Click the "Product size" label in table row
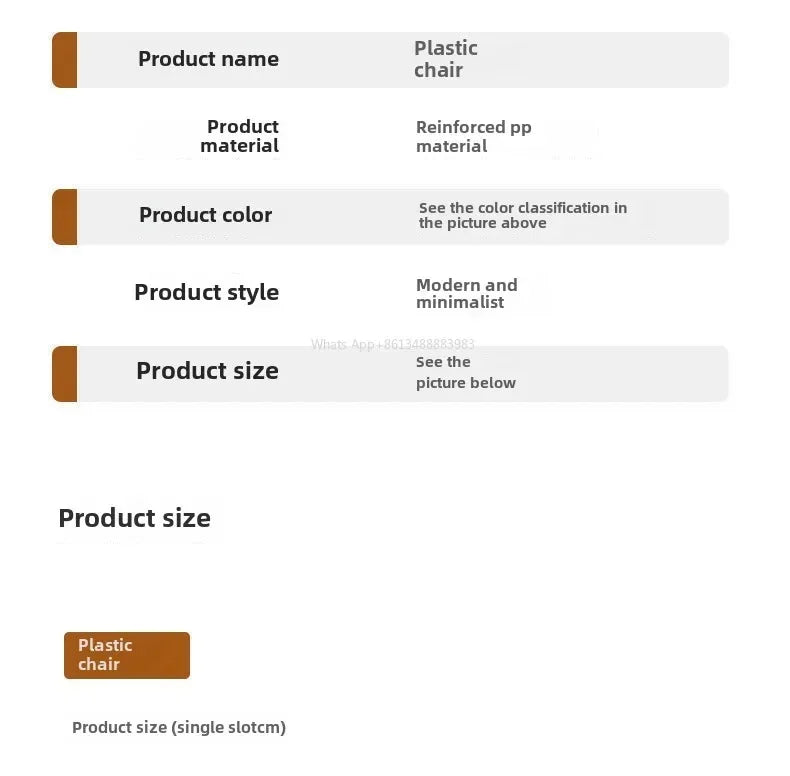 [x=207, y=371]
